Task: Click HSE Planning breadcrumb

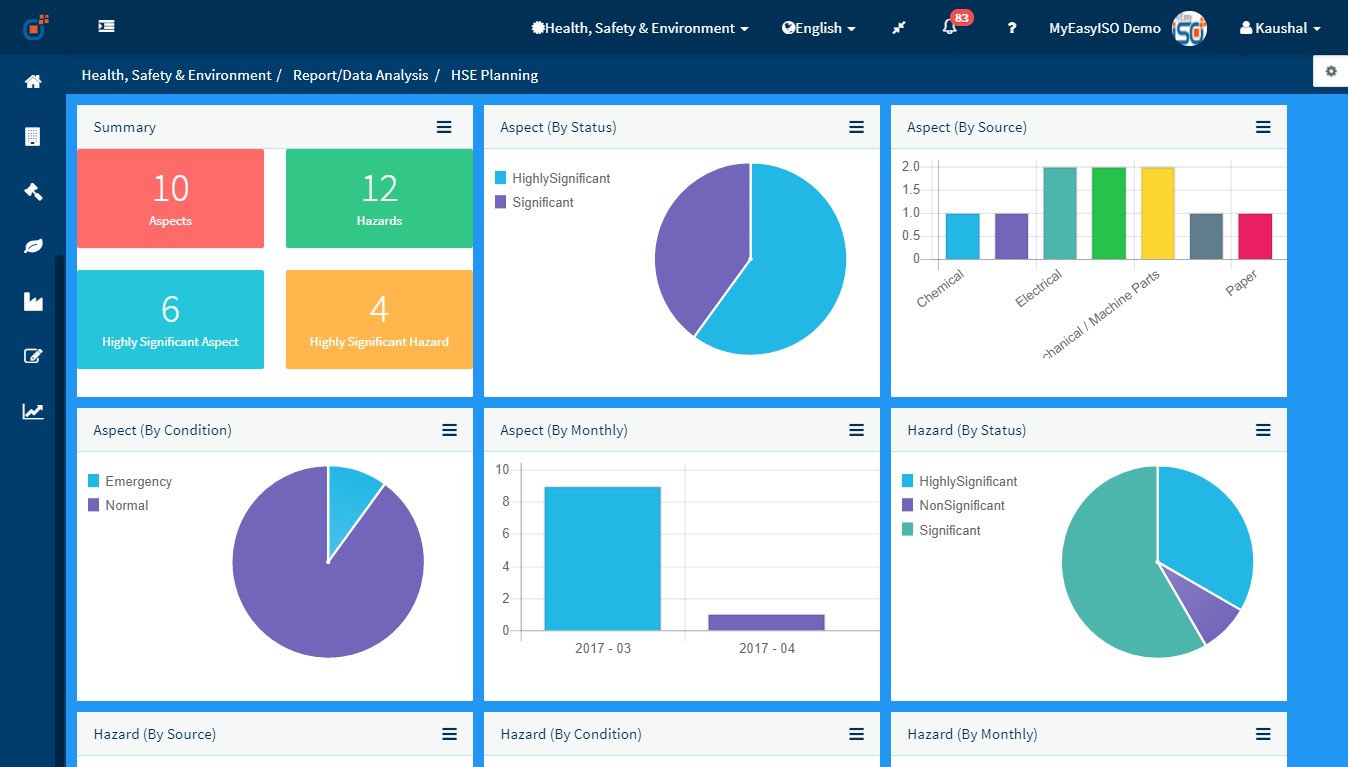Action: click(494, 75)
